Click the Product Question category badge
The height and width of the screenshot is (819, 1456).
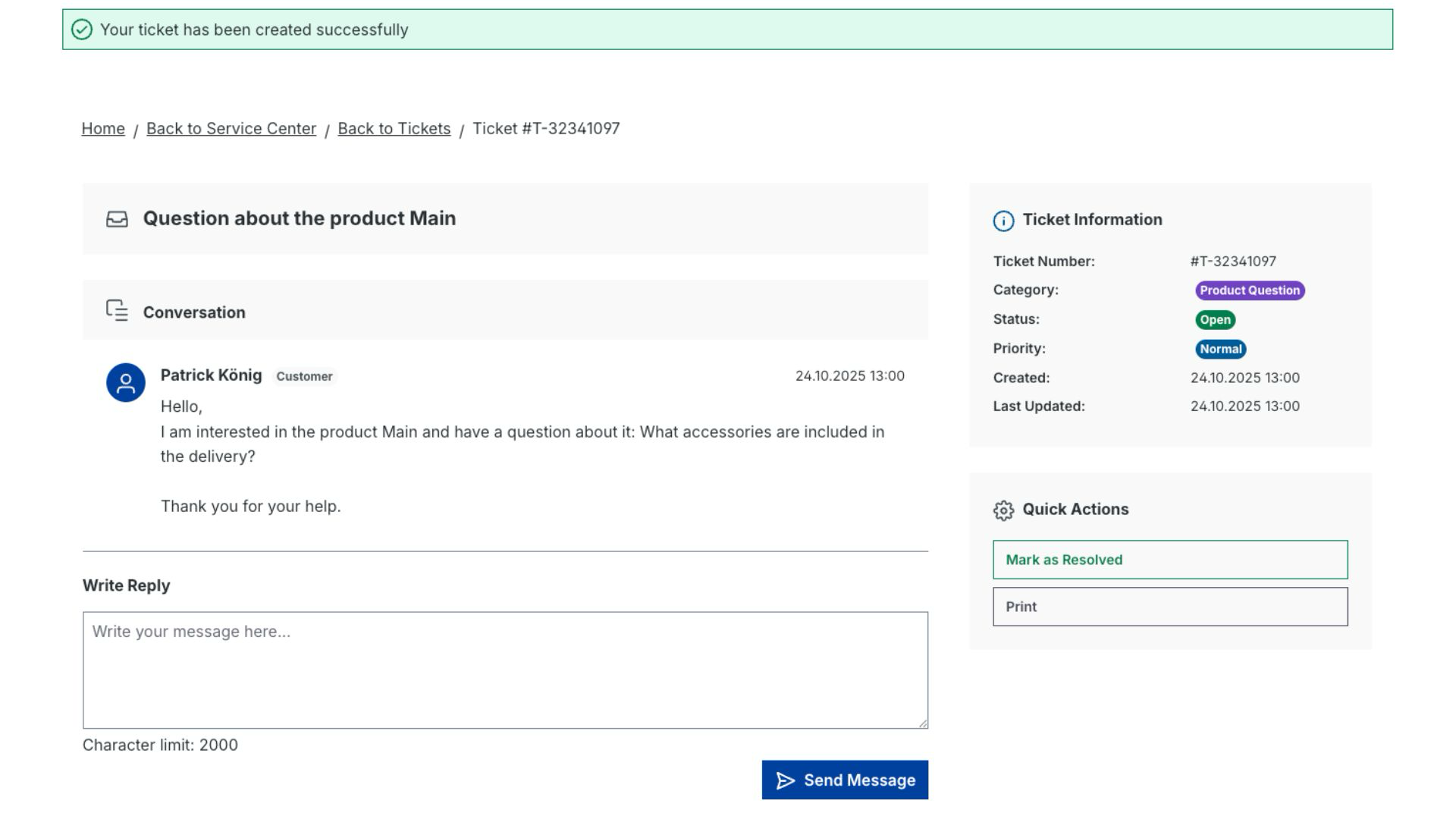pyautogui.click(x=1250, y=290)
